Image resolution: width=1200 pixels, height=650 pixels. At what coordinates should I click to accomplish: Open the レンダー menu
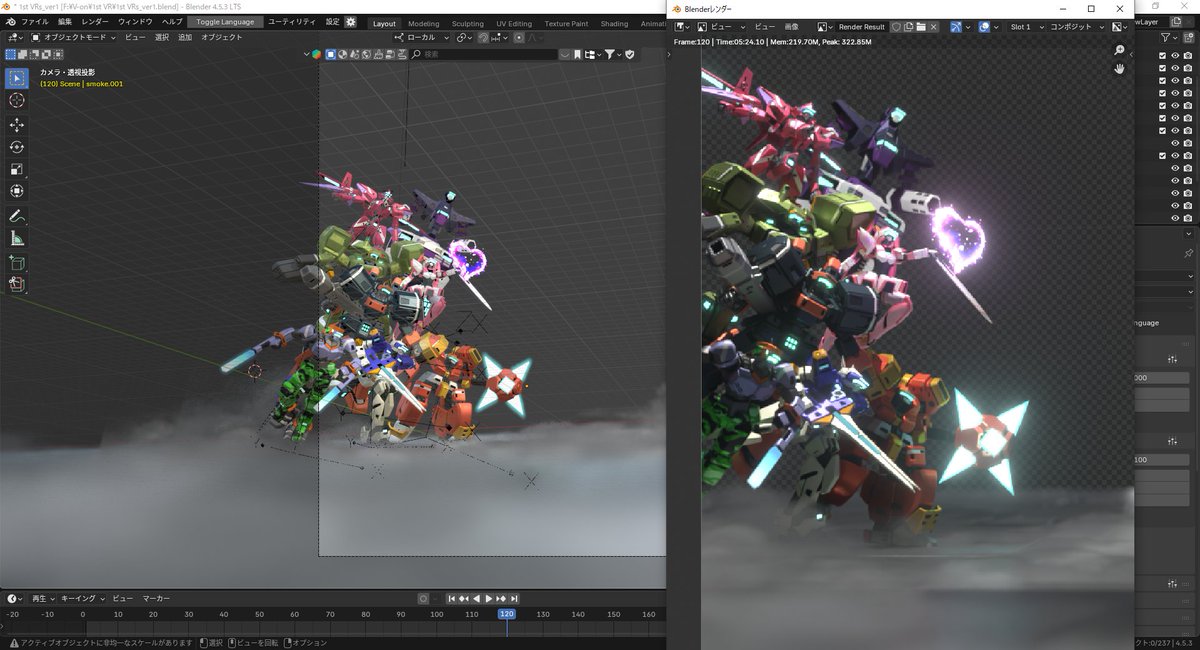tap(96, 22)
